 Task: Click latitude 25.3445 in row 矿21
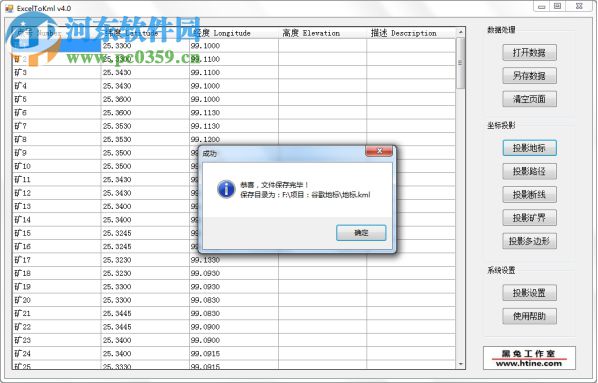[x=117, y=313]
